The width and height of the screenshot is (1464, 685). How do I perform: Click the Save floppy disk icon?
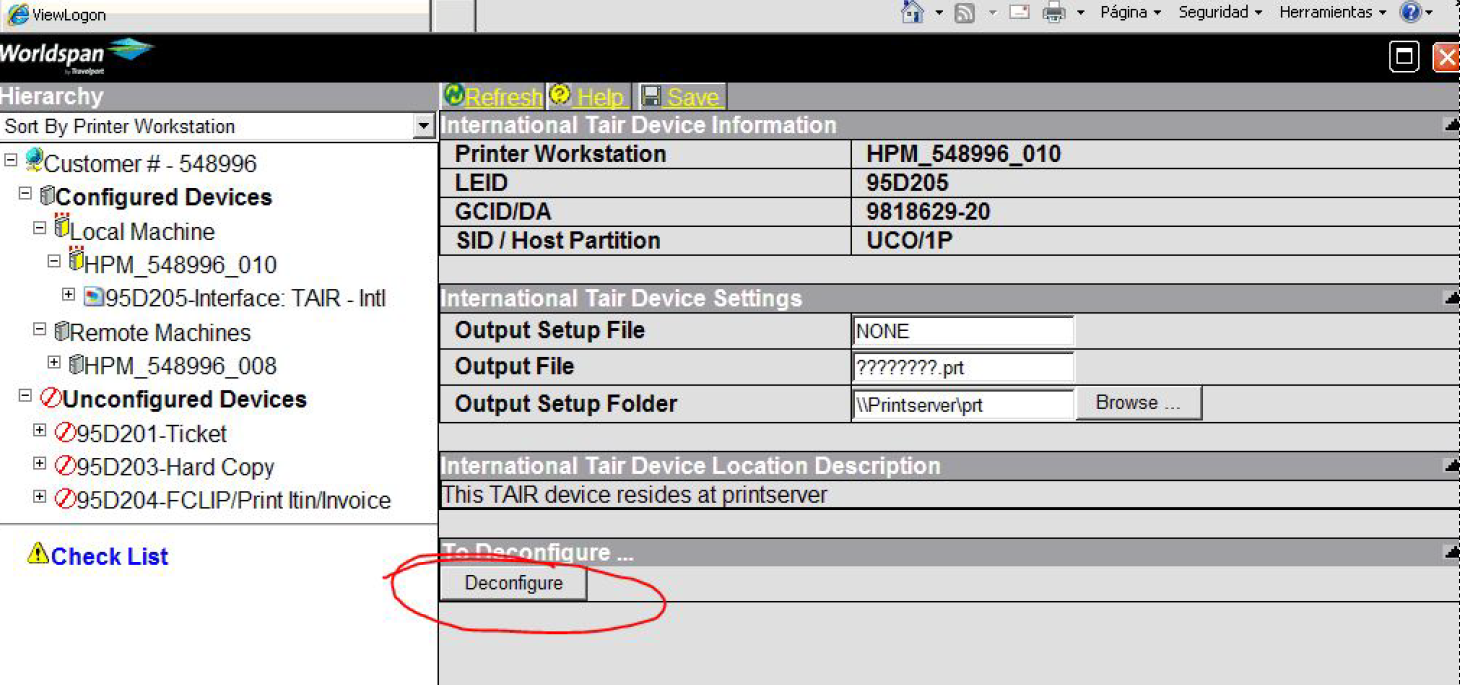651,96
